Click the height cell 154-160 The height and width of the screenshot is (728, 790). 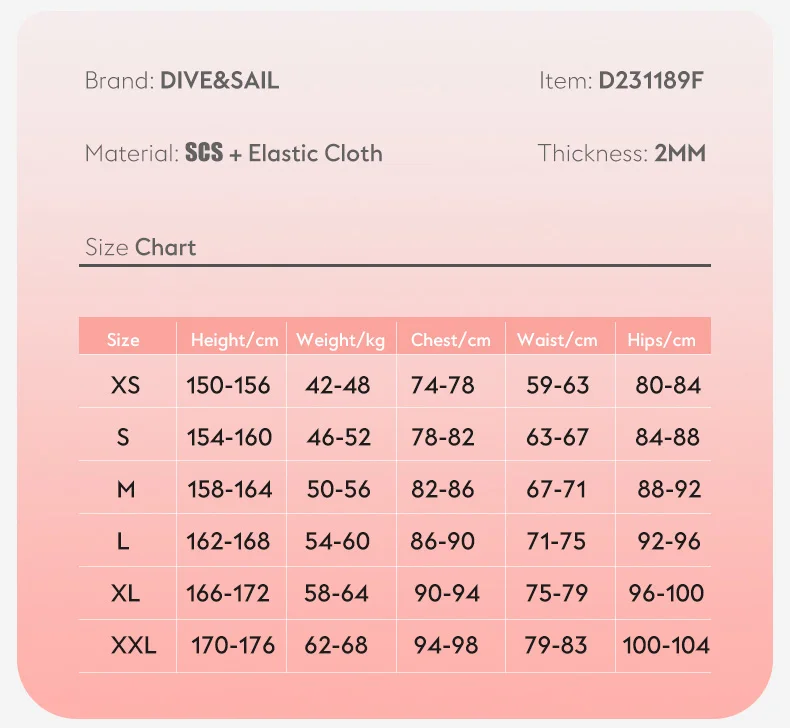click(229, 437)
